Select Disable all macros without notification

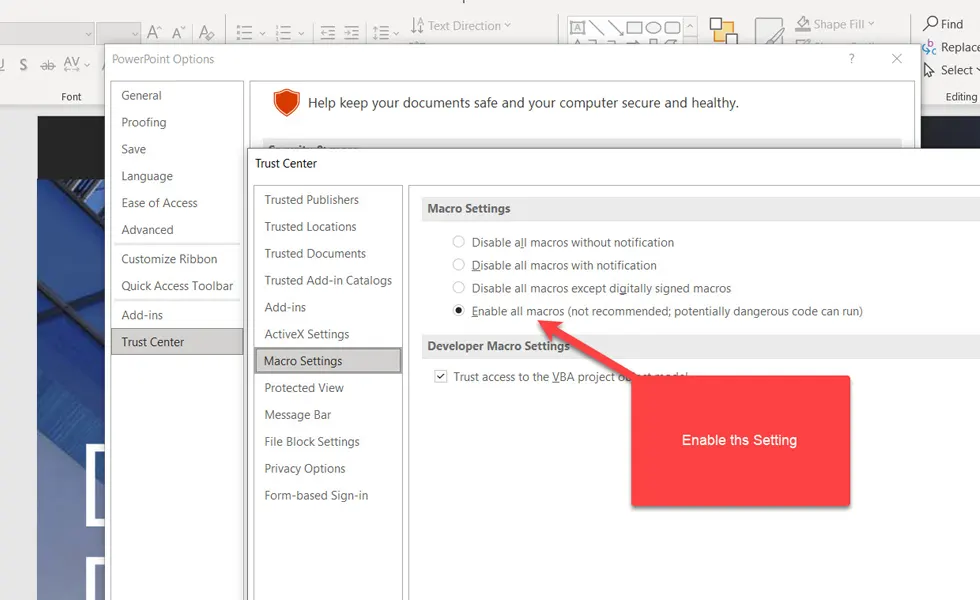[459, 242]
